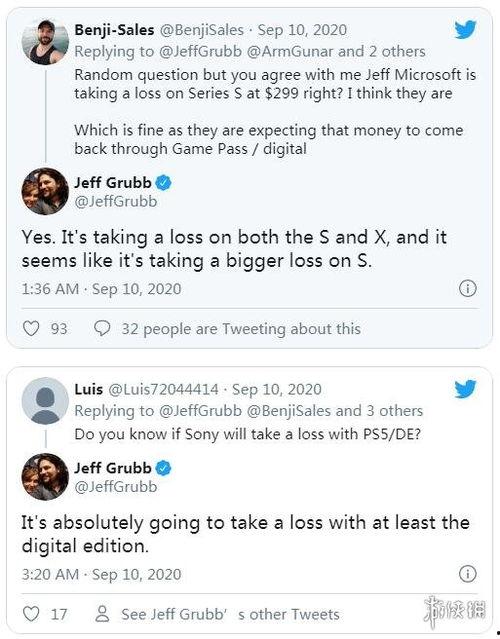Open info icon beside 3:20 AM timestamp
Viewport: 500px width, 639px height.
pos(467,574)
